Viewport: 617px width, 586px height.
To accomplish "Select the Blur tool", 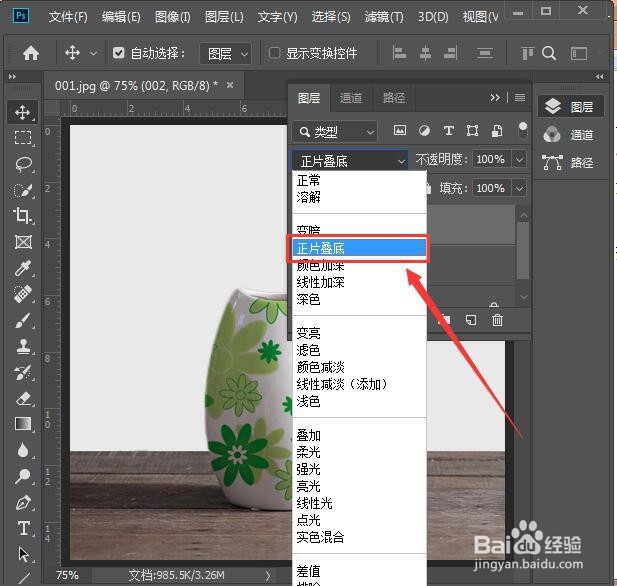I will pos(23,450).
